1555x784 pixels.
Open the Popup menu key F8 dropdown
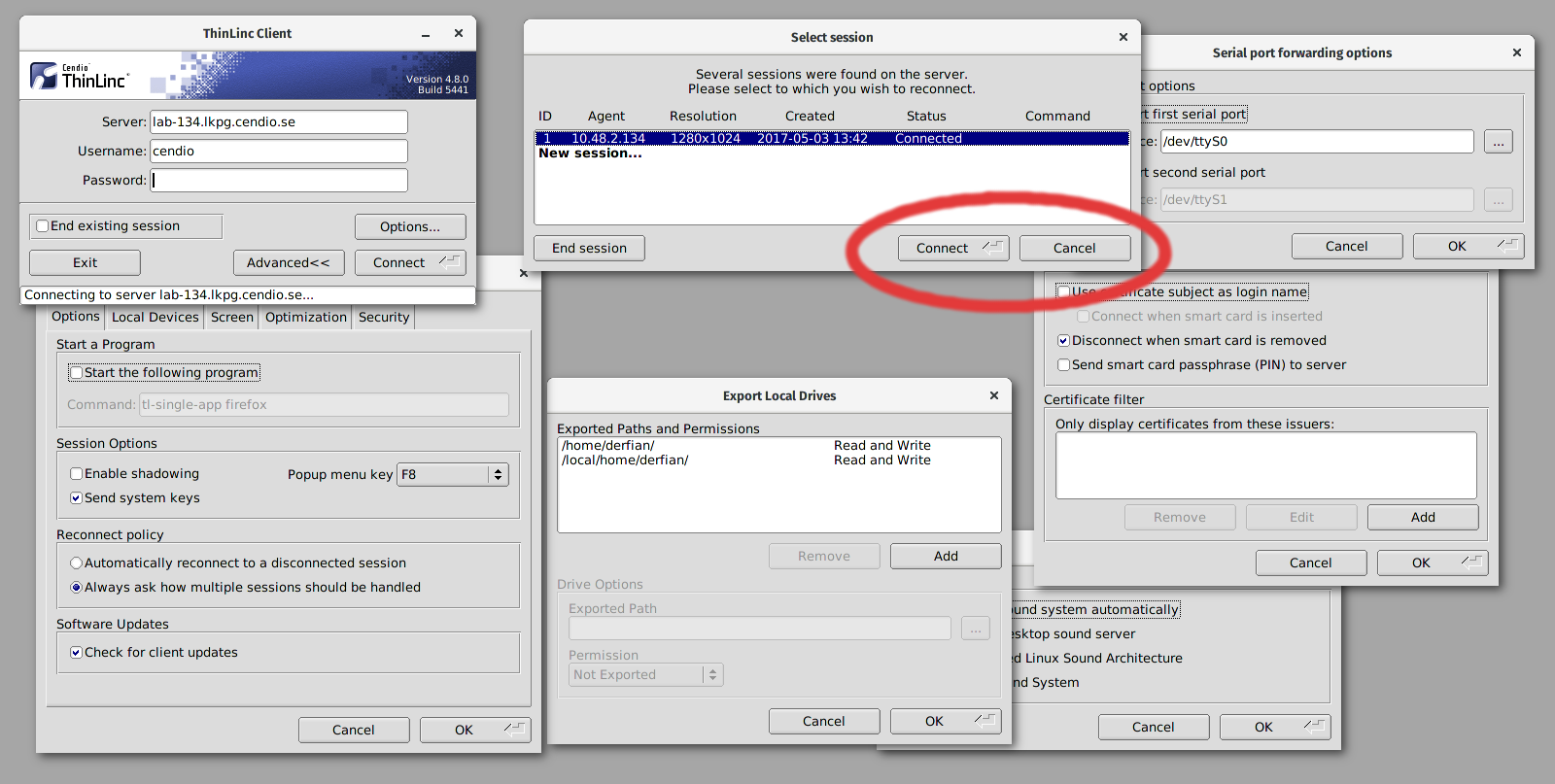pos(453,475)
